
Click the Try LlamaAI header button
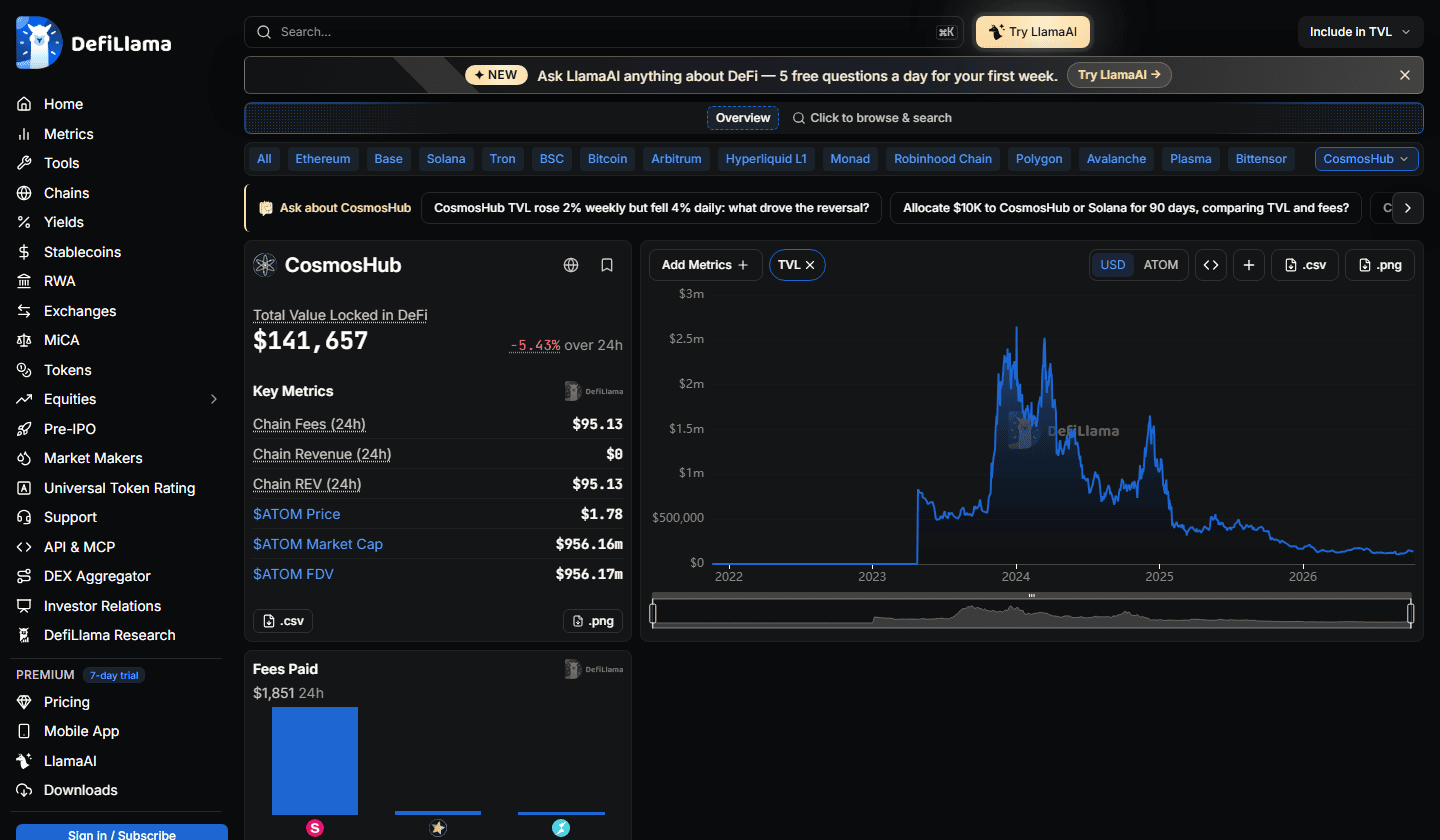point(1033,32)
